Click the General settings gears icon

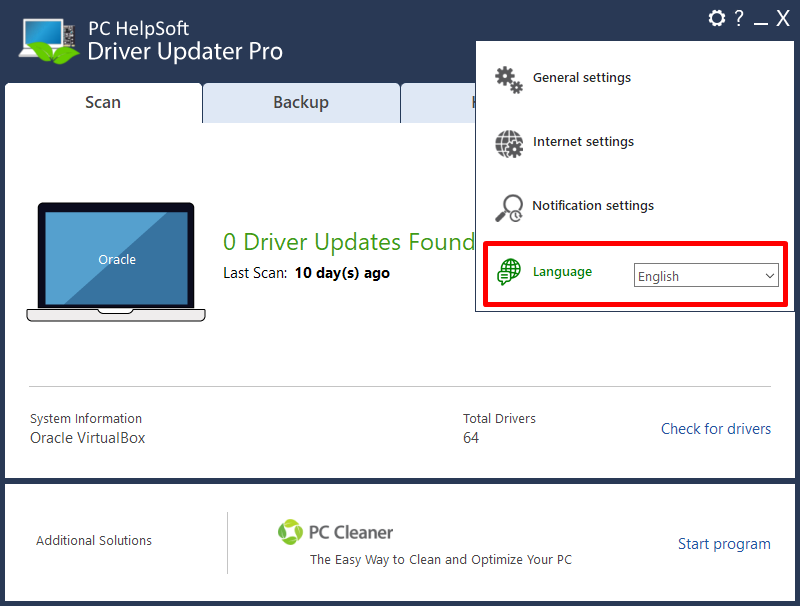click(509, 80)
